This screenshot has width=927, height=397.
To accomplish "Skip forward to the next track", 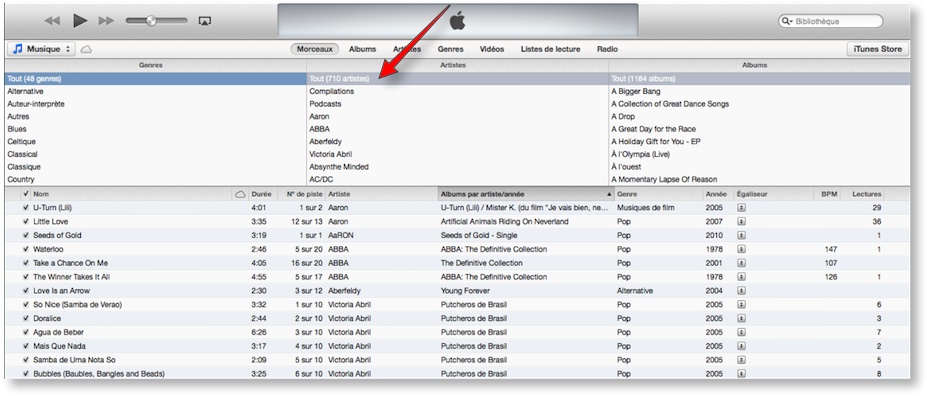I will click(106, 21).
